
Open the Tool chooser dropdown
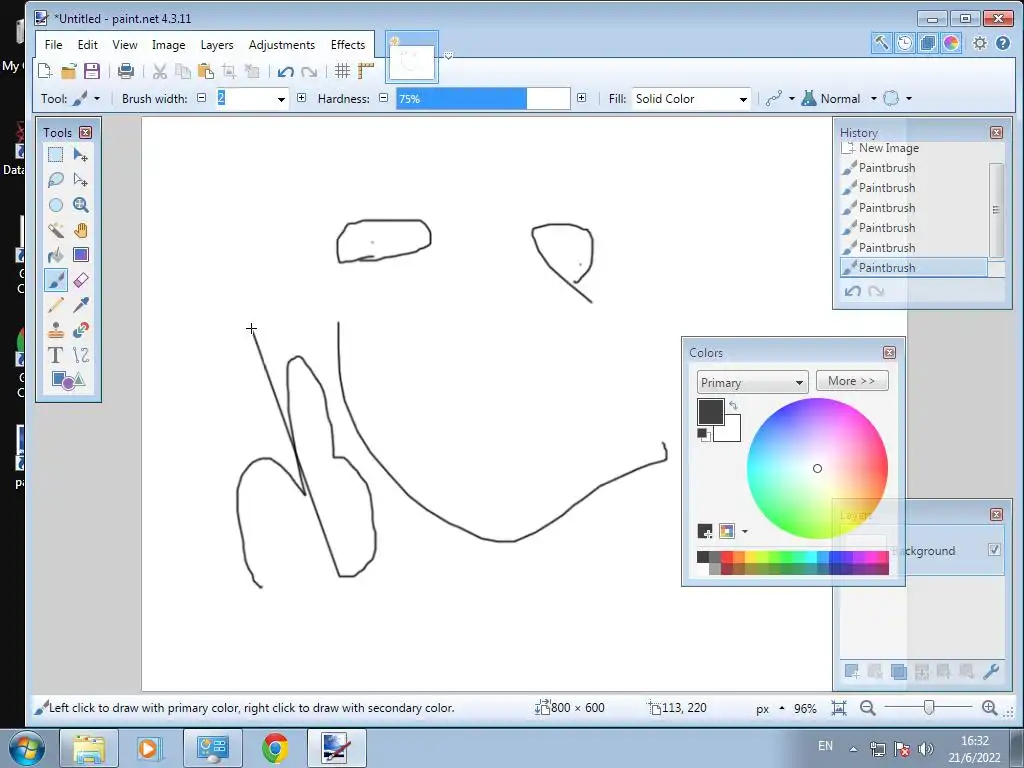(96, 99)
